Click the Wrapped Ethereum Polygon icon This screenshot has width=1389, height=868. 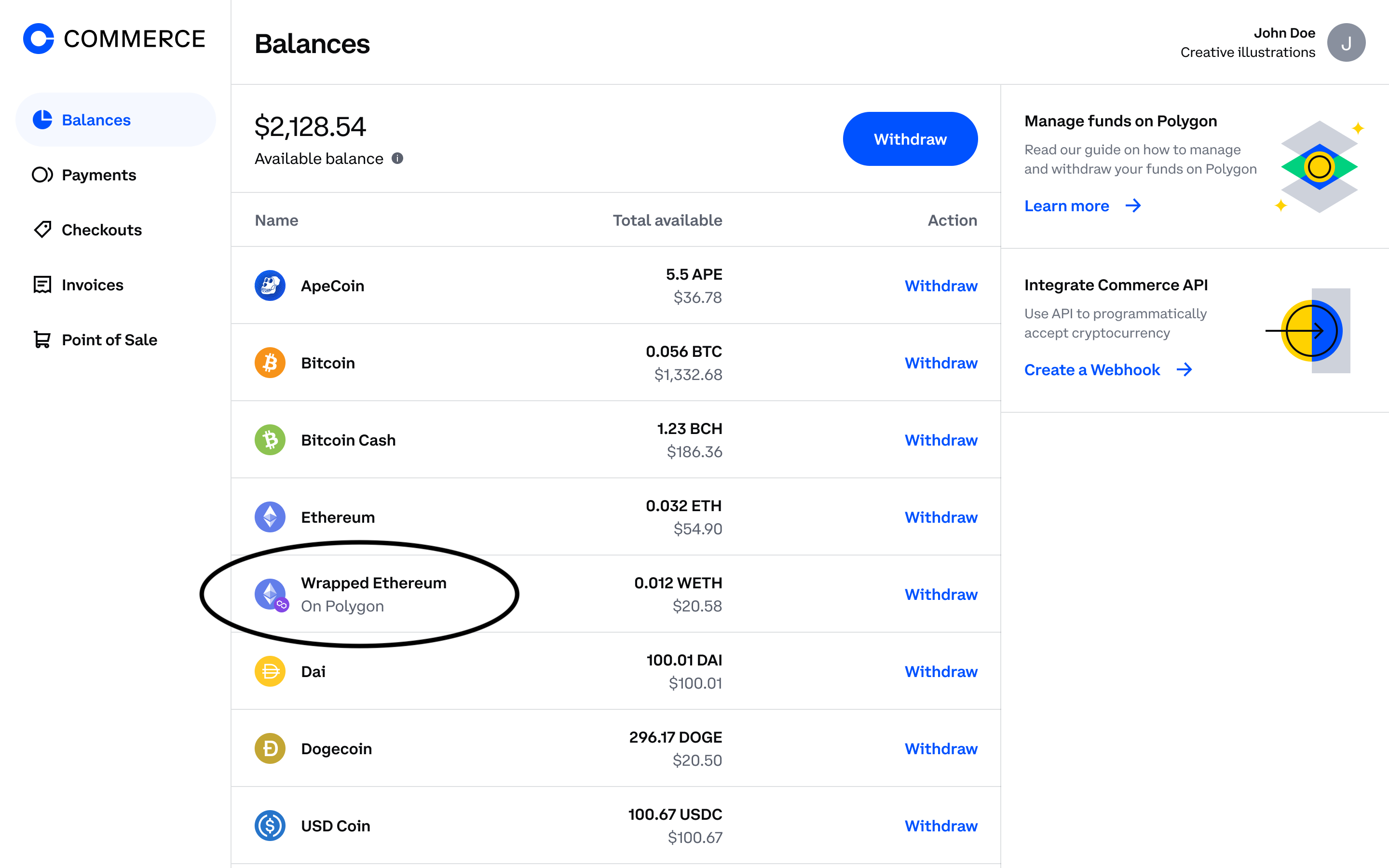271,595
